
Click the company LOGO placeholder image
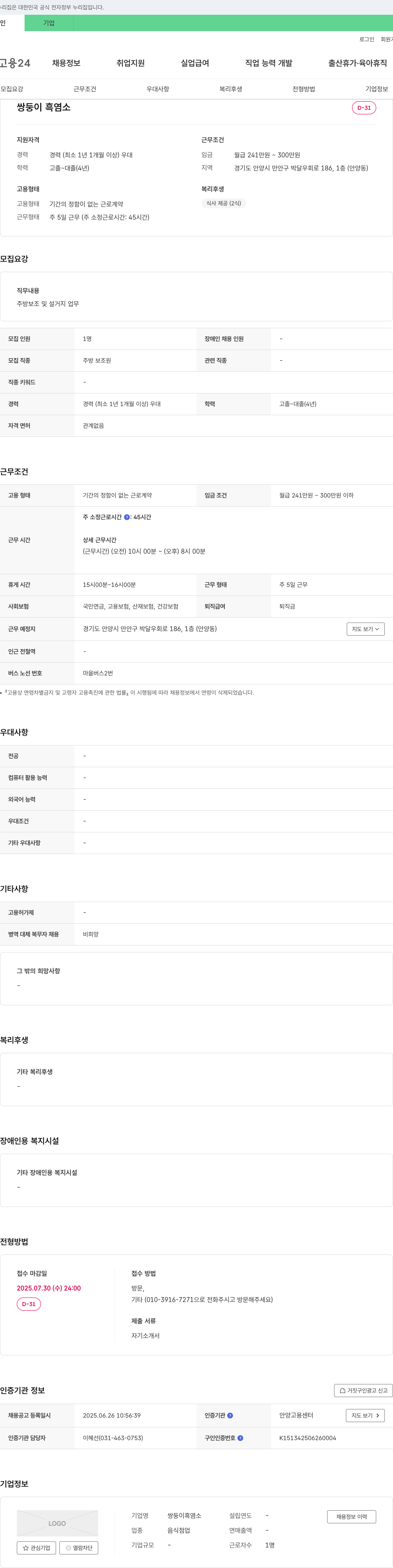57,1523
